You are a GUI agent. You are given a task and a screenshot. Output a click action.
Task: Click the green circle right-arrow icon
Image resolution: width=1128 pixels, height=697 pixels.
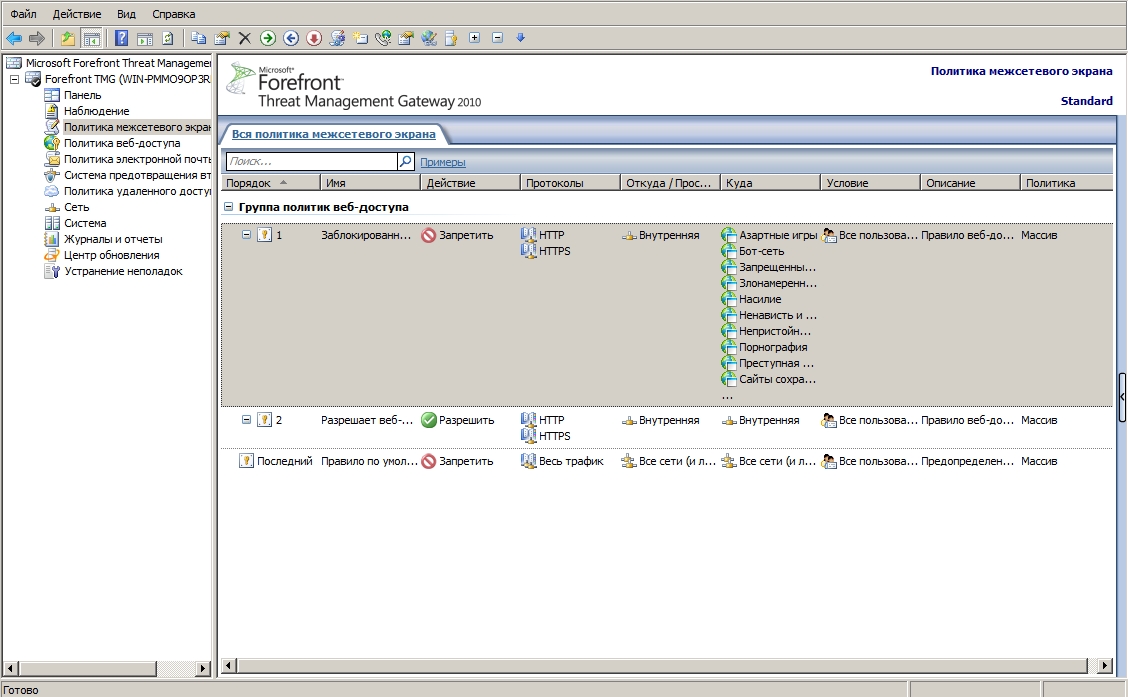[268, 38]
